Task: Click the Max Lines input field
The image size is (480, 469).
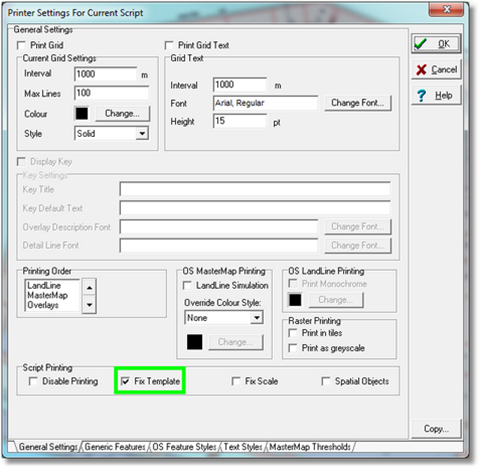Action: pos(111,93)
